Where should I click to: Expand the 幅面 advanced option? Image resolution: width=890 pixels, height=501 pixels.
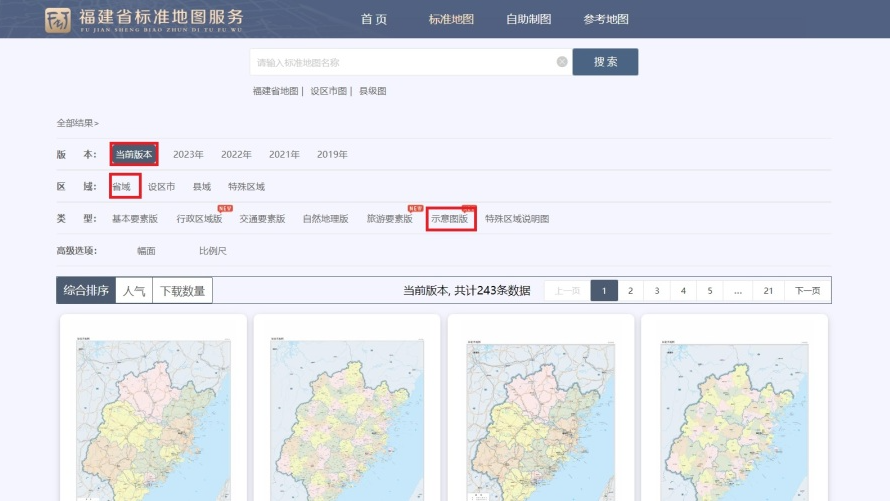point(146,251)
